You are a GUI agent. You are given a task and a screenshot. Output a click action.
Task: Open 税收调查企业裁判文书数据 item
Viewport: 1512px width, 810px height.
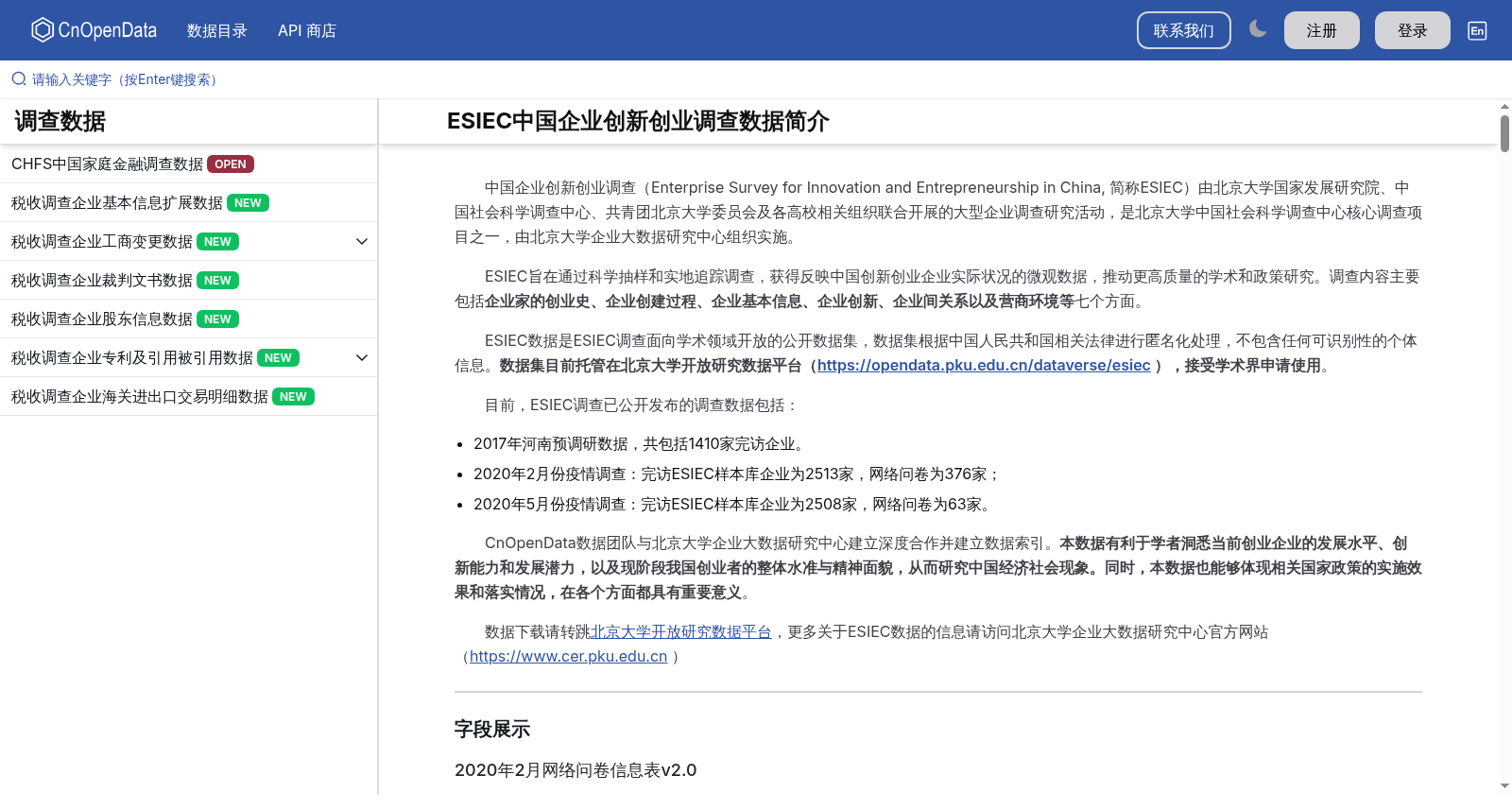tap(188, 280)
